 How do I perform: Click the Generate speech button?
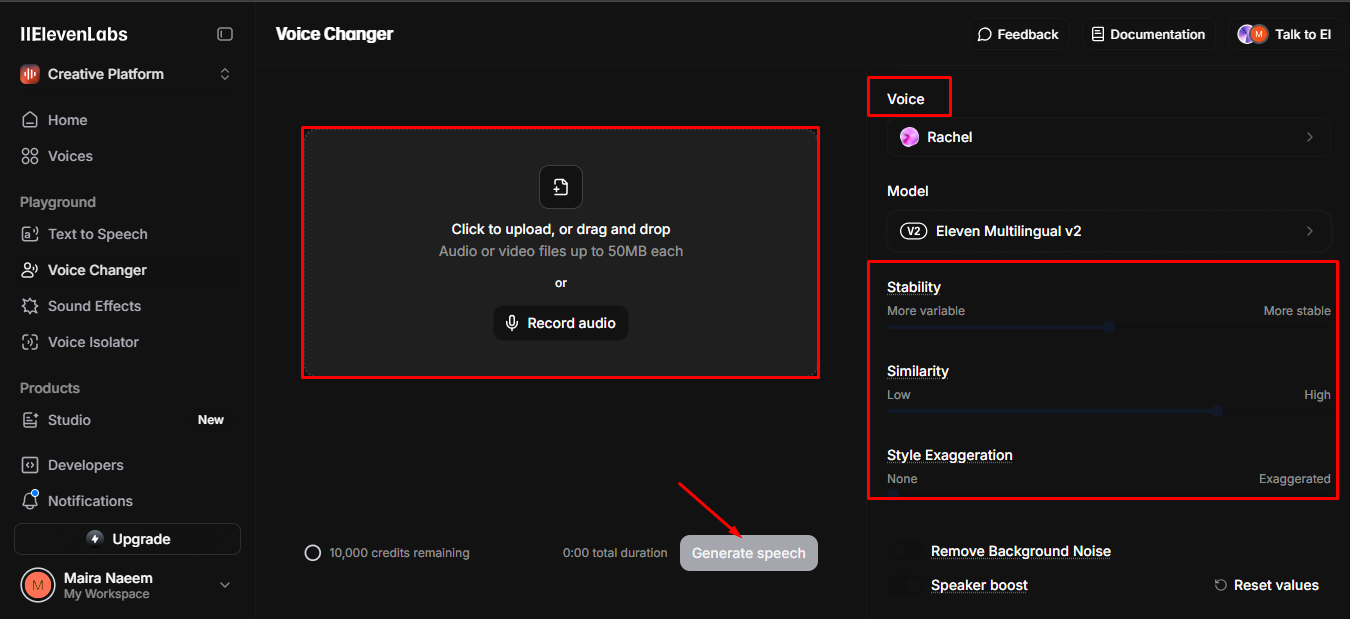748,552
